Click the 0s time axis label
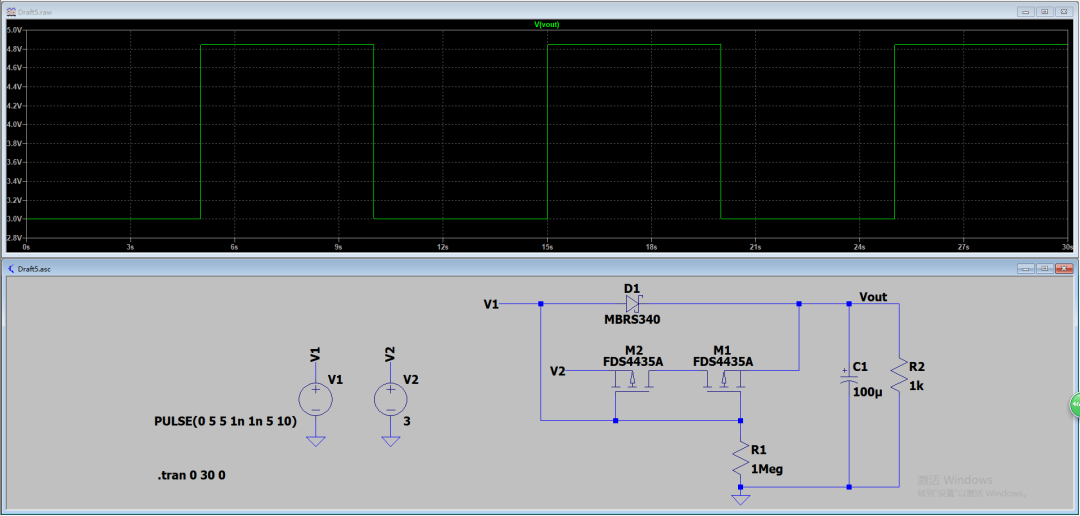Image resolution: width=1080 pixels, height=516 pixels. (x=26, y=246)
